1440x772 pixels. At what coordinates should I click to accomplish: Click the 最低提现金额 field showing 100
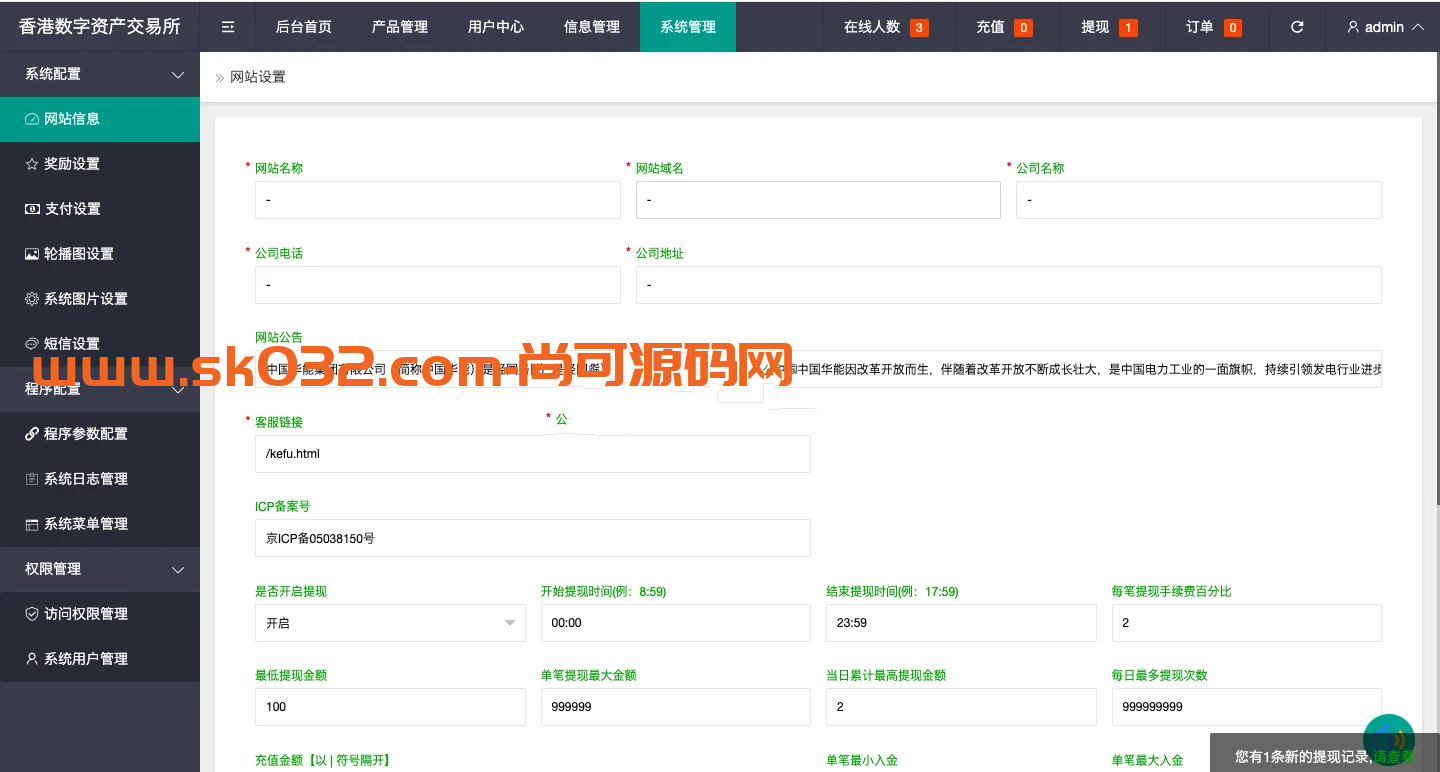click(x=390, y=707)
